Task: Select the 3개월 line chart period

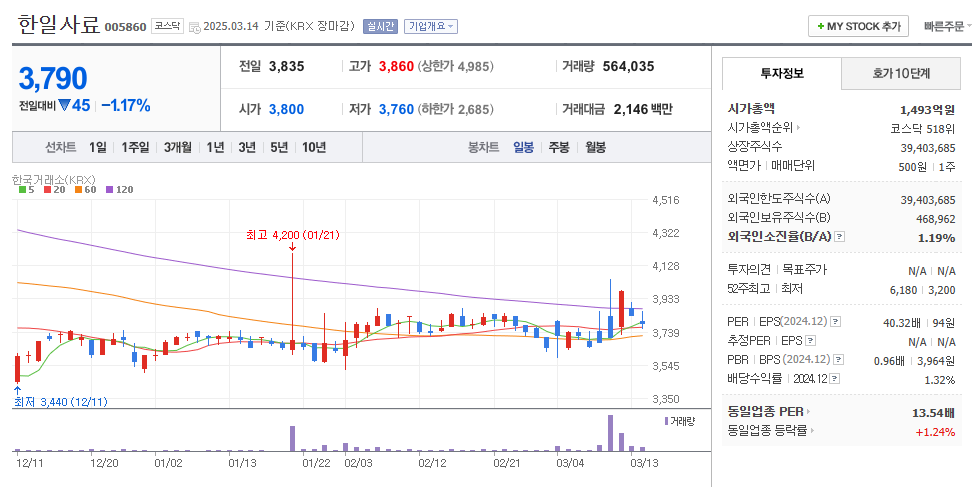Action: click(x=177, y=148)
